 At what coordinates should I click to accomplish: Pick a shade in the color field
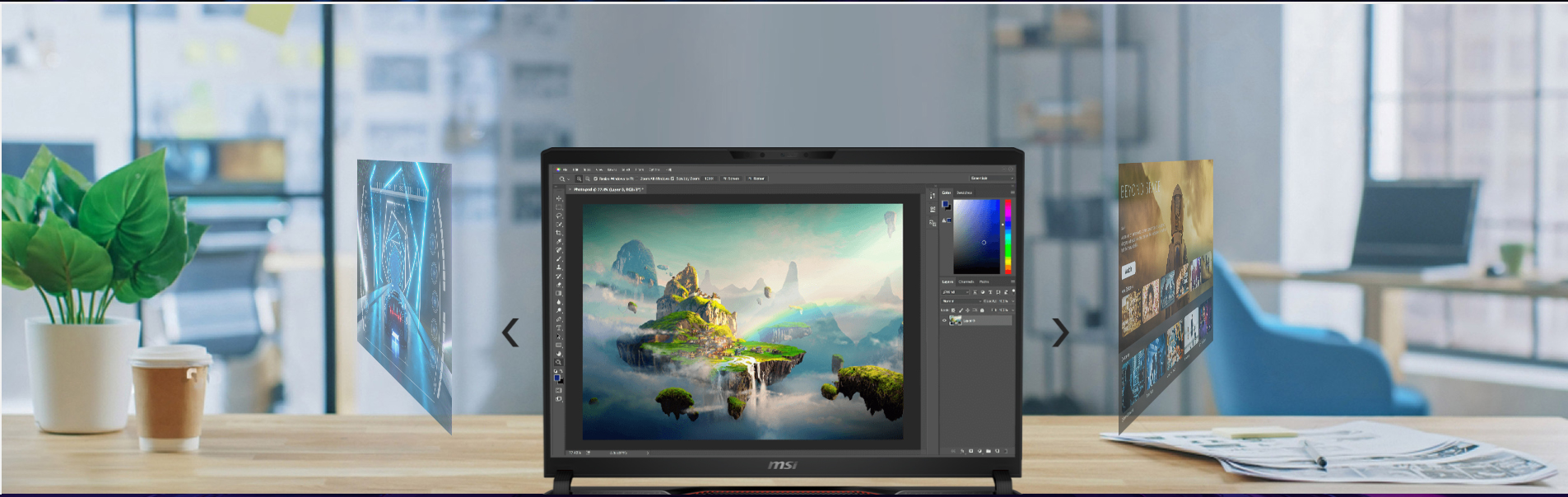point(976,236)
